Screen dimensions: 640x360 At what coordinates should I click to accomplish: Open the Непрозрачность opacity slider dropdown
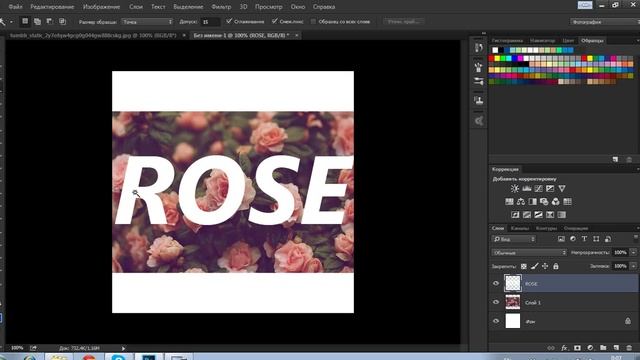[633, 253]
